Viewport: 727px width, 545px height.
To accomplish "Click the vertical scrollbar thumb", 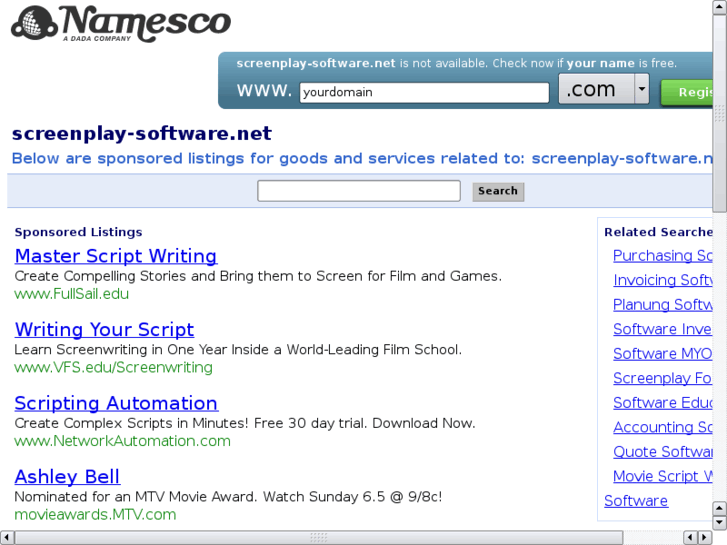I will [720, 113].
